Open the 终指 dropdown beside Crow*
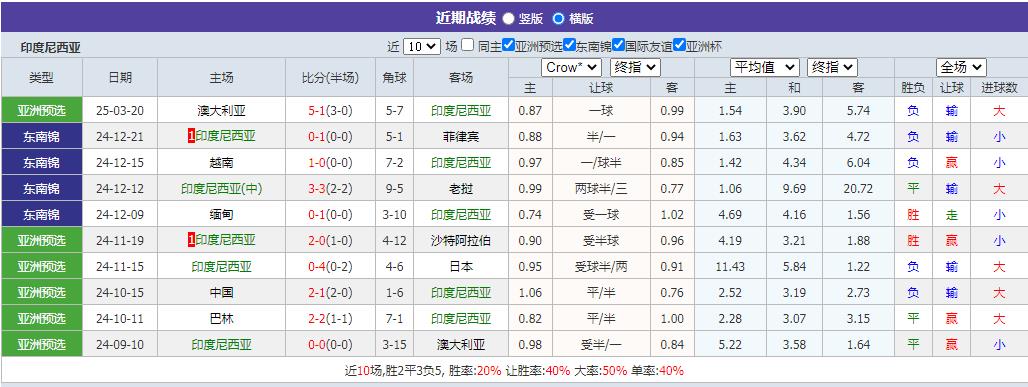The width and height of the screenshot is (1028, 387). [635, 68]
